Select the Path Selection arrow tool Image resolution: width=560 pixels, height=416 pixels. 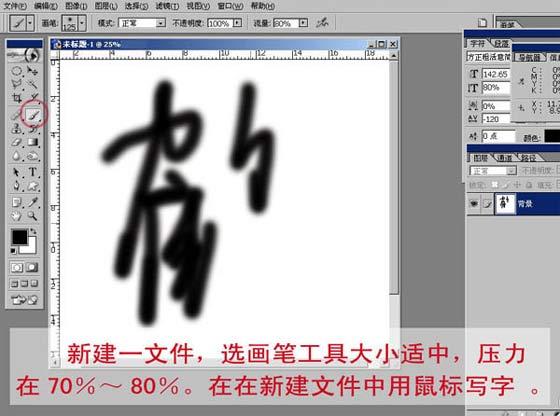16,172
